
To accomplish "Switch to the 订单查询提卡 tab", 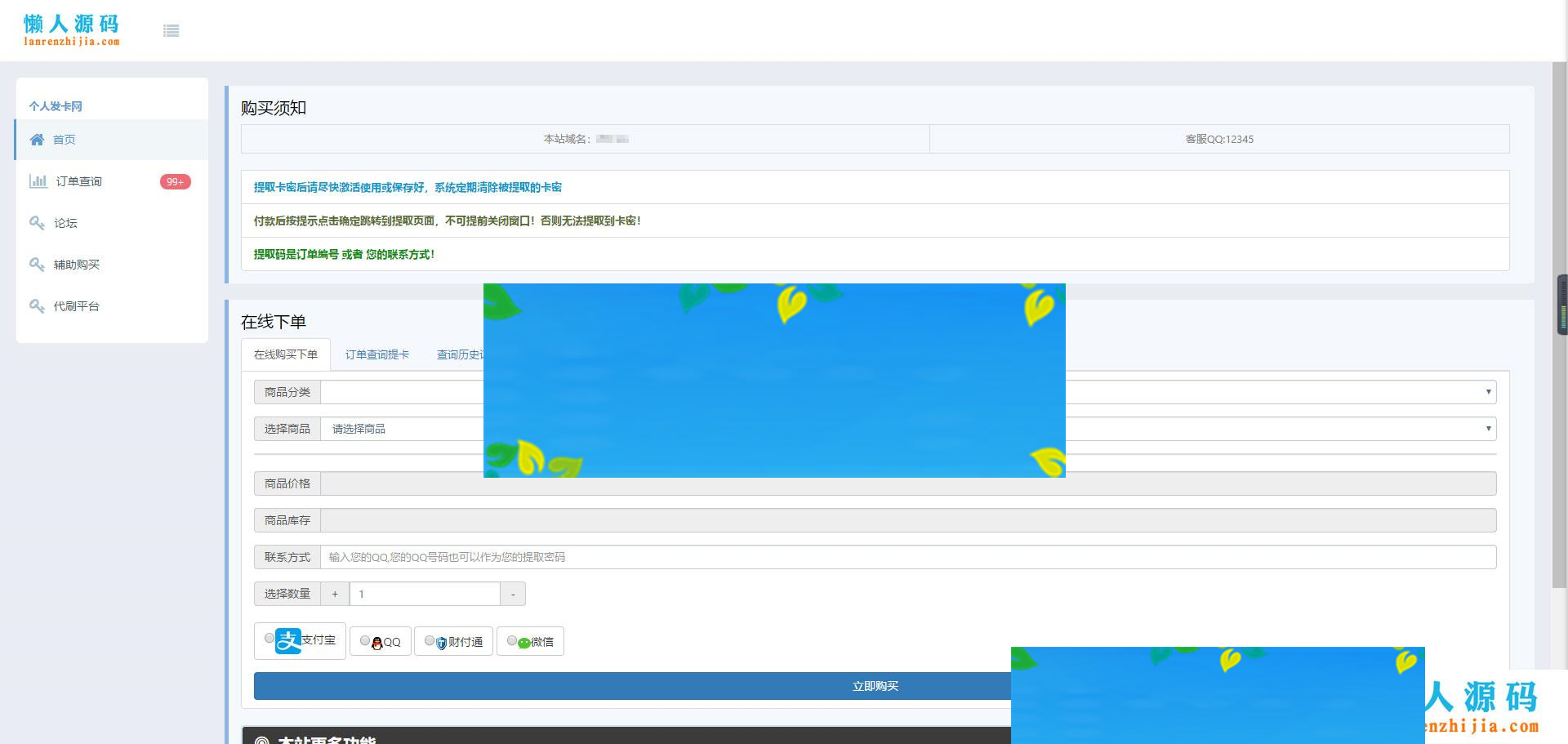I will coord(376,354).
